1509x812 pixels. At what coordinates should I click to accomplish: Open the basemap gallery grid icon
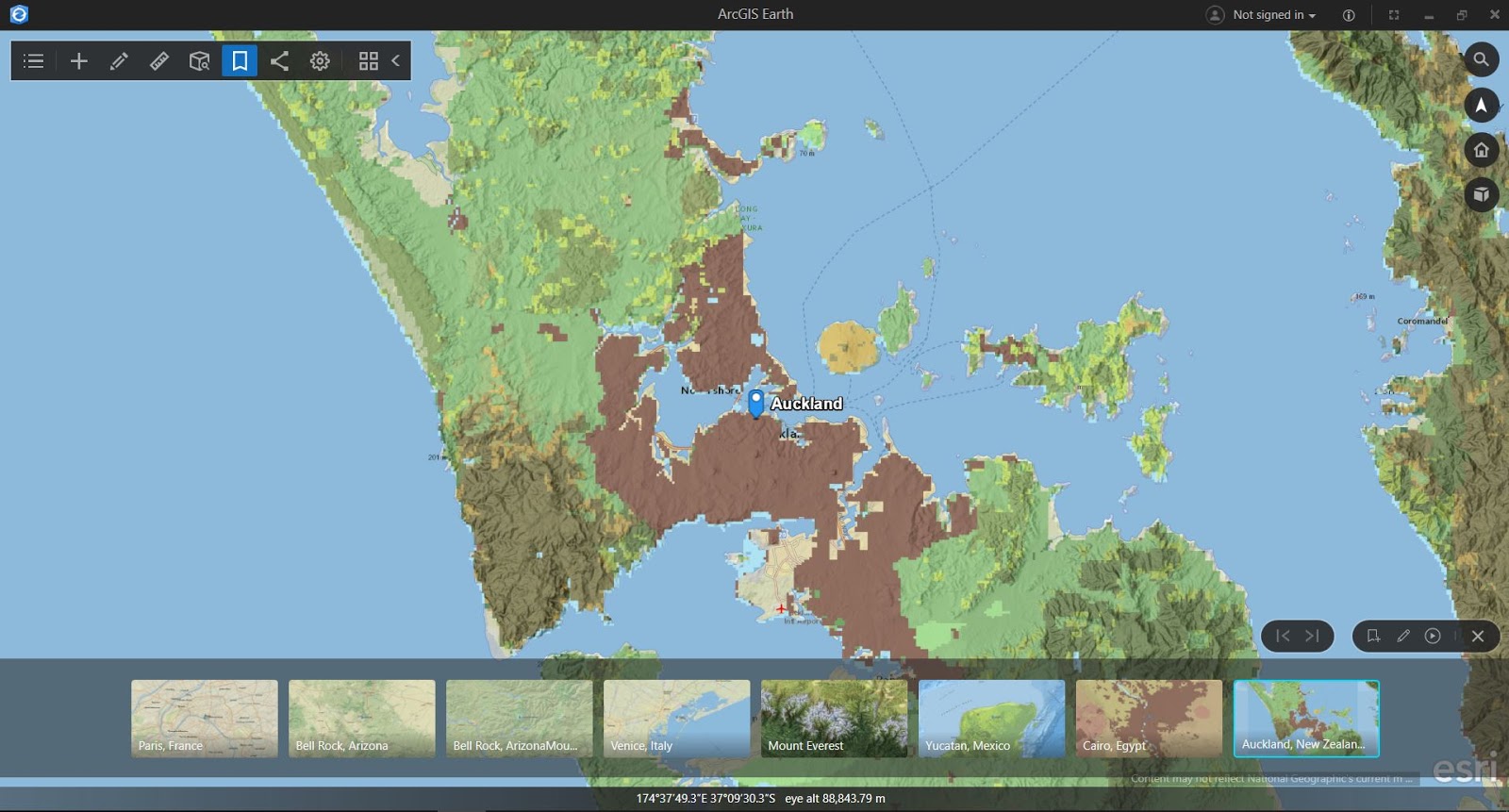point(369,61)
